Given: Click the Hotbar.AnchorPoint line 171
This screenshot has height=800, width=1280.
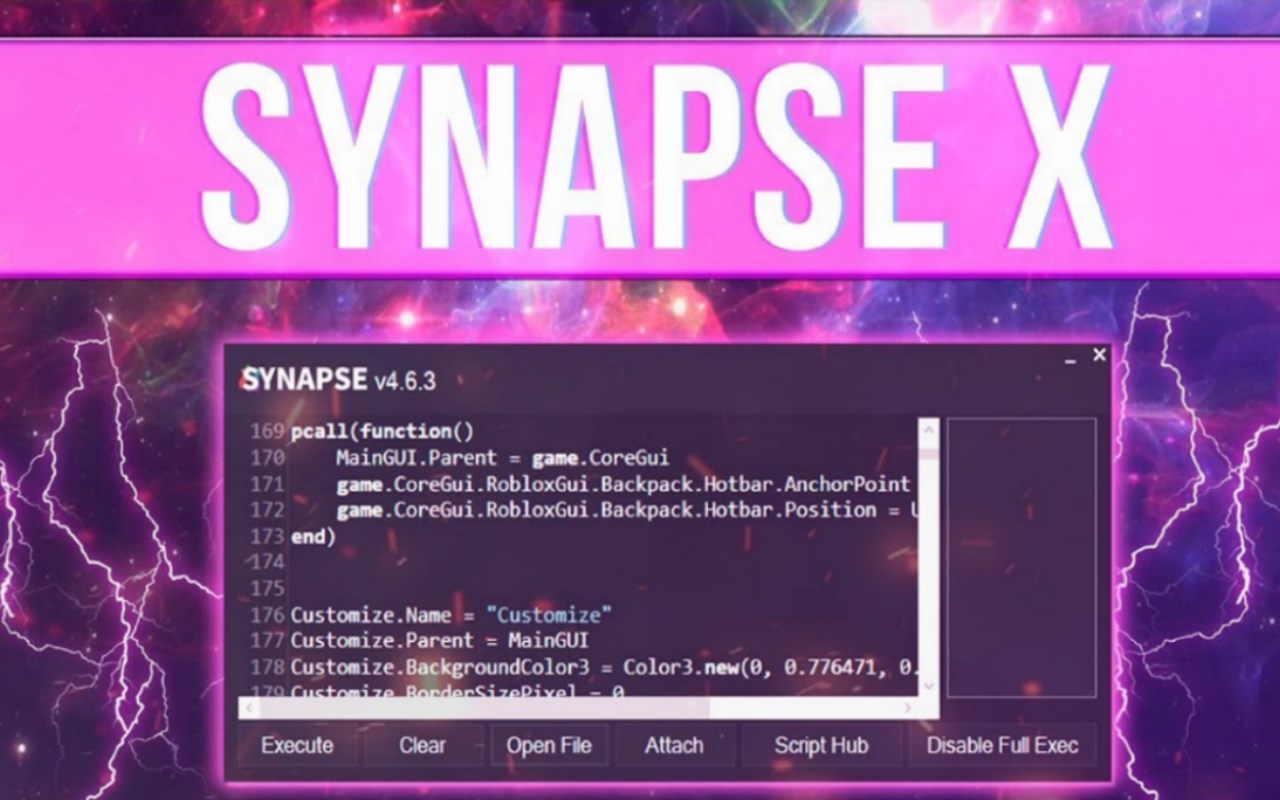Looking at the screenshot, I should 623,484.
